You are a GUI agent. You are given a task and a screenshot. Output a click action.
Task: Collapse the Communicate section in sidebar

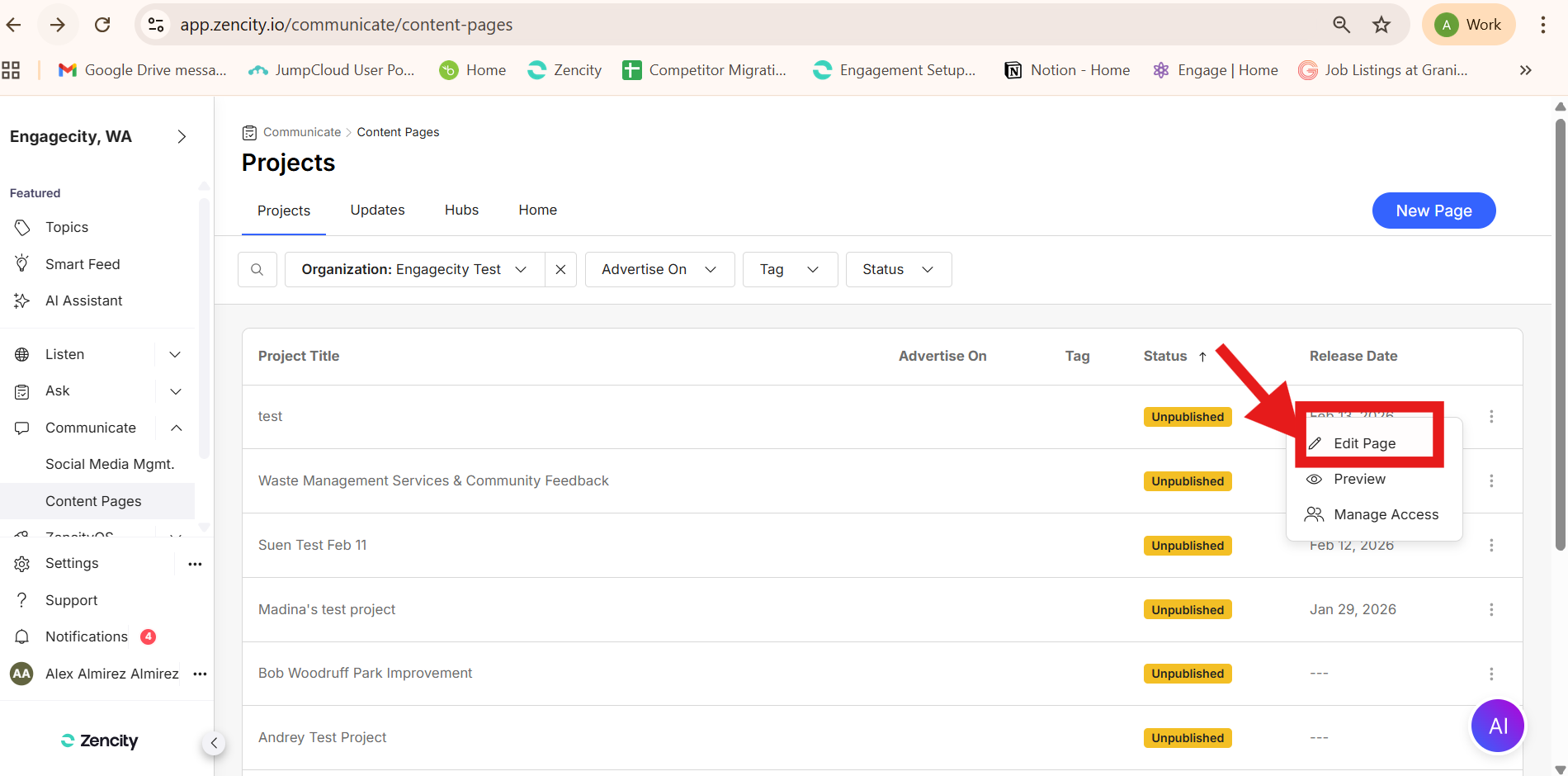point(176,428)
